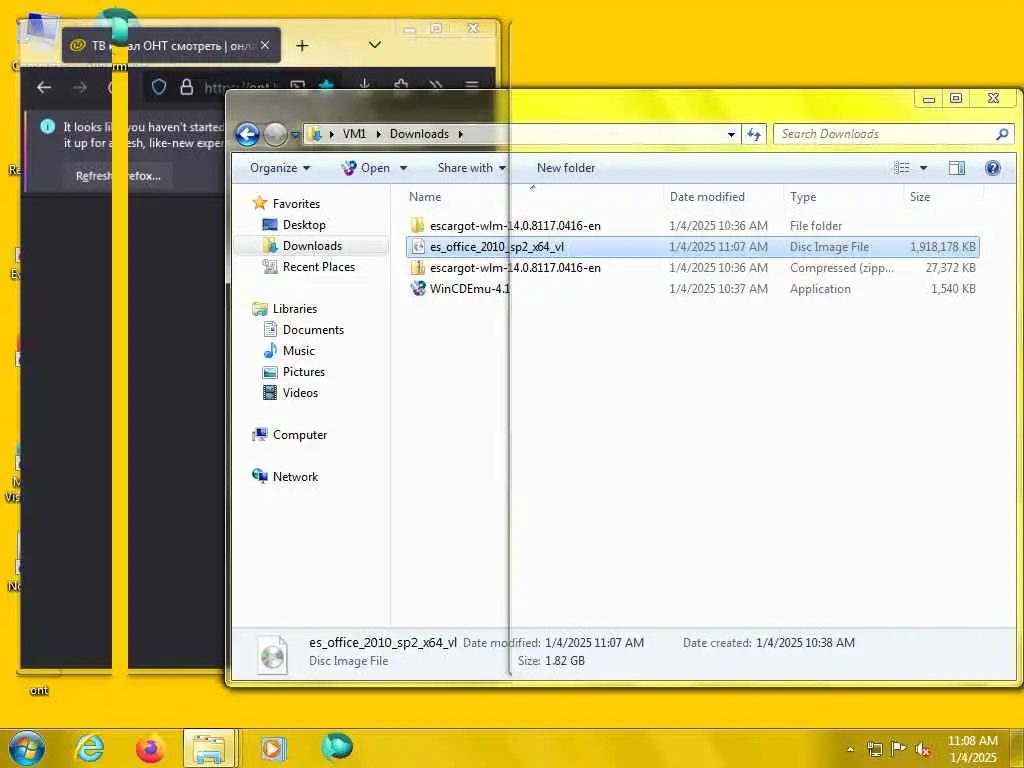
Task: Click the refresh icon beside the address bar
Action: click(x=754, y=134)
